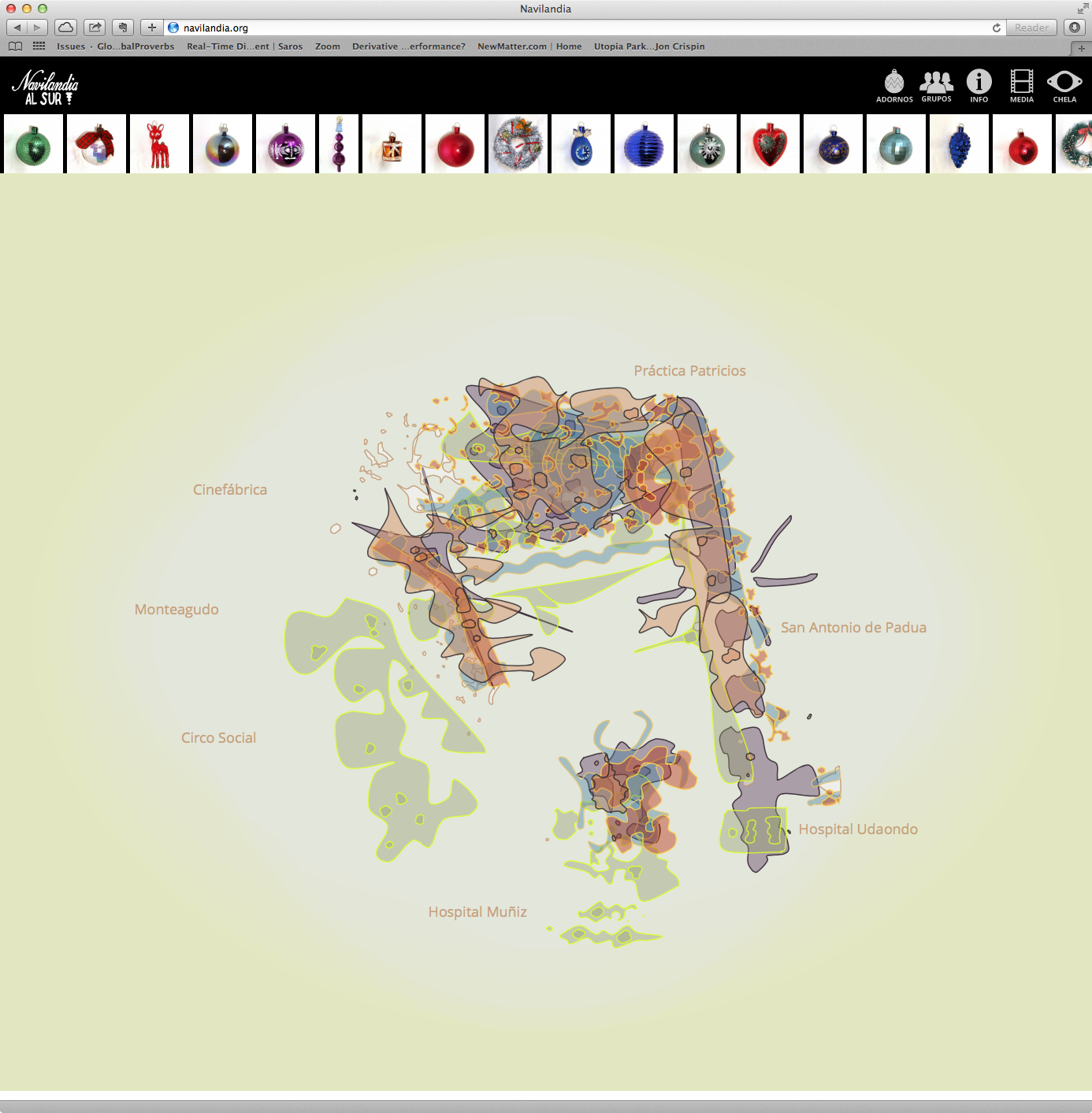
Task: Select the dark blue gold-patterned ball thumbnail
Action: (x=833, y=143)
